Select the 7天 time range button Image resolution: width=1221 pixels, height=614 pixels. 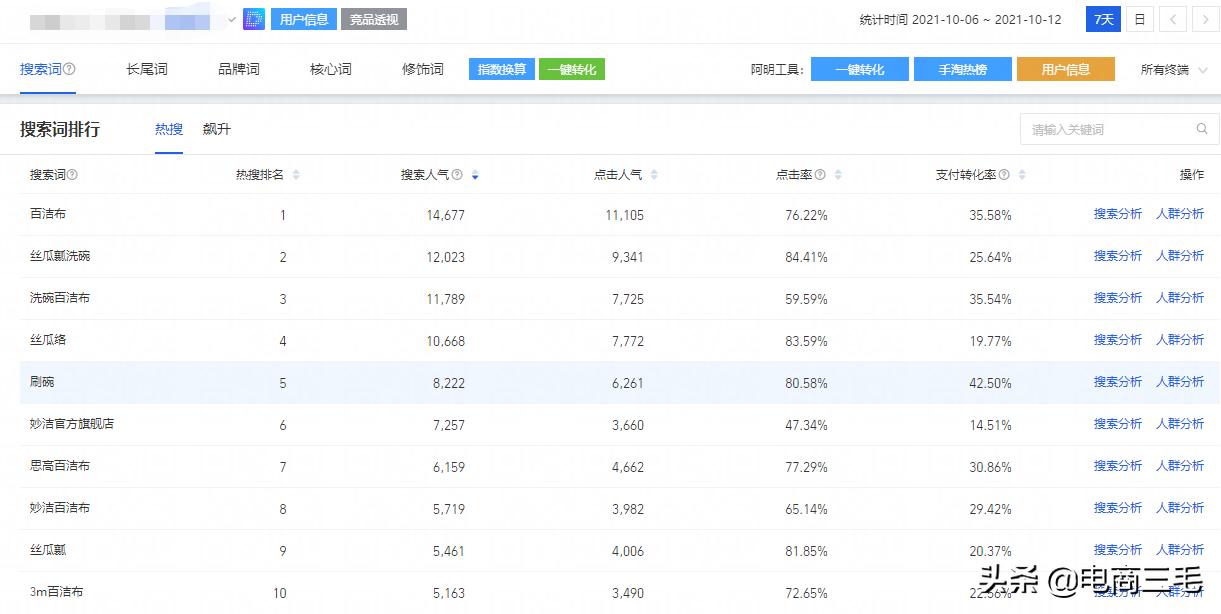pyautogui.click(x=1103, y=19)
